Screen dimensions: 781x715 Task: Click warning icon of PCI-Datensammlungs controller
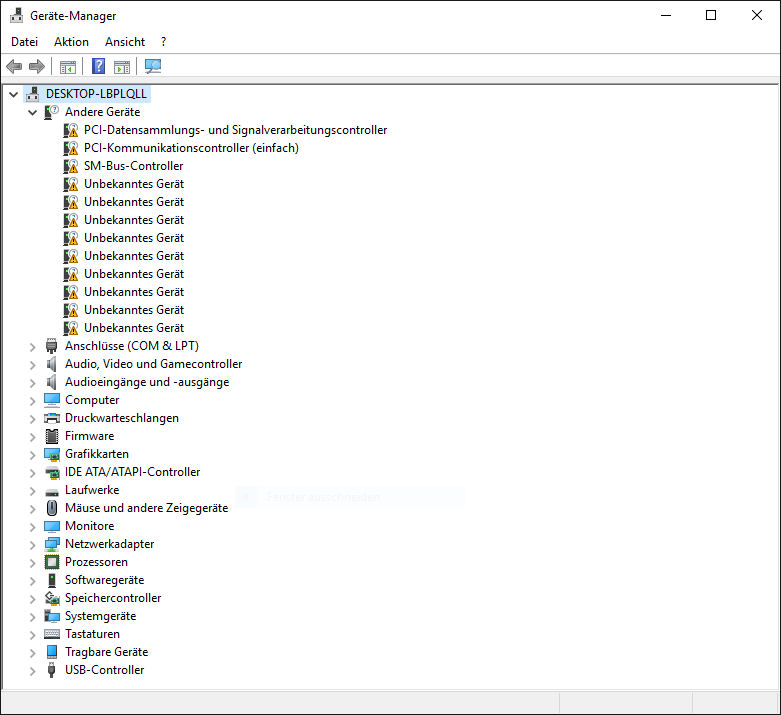click(71, 130)
